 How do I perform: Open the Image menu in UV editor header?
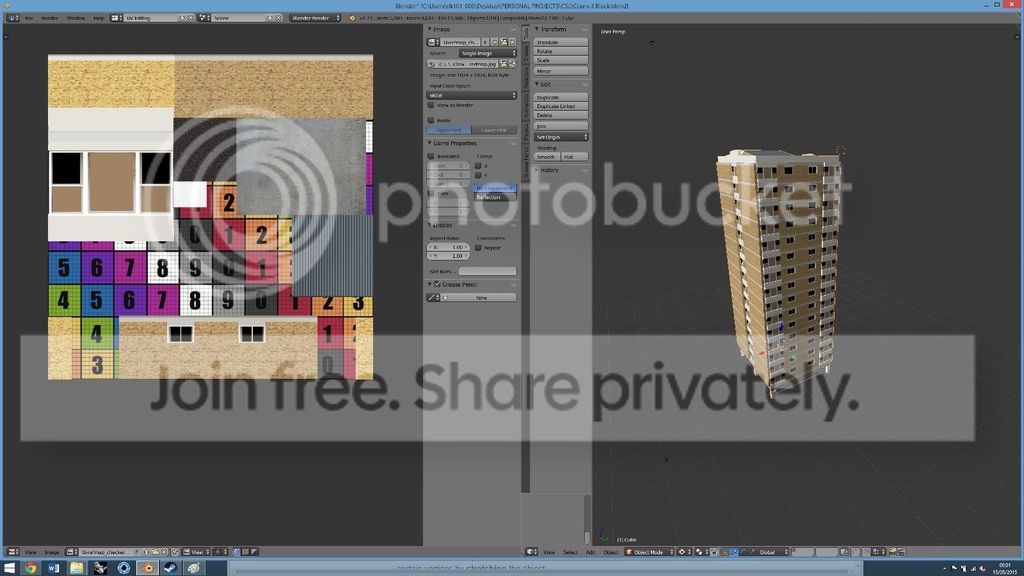[x=52, y=552]
